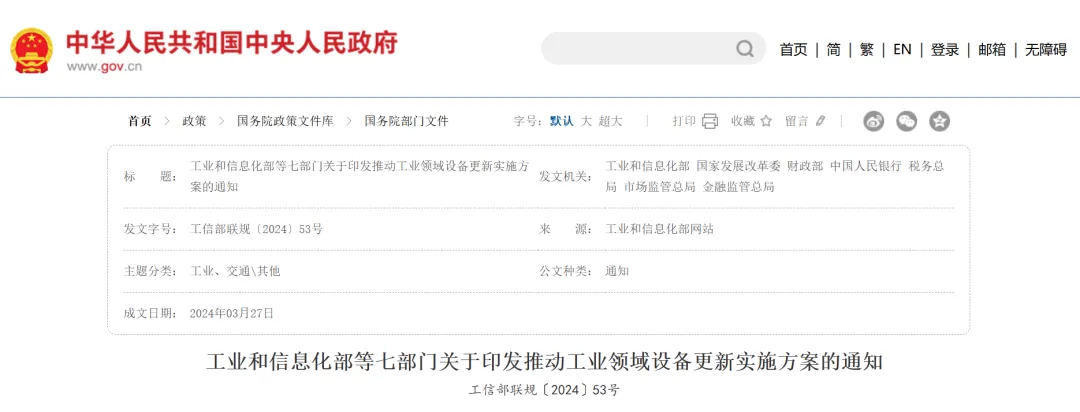Open 国务院政策文件库 breadcrumb link
1080x412 pixels.
pyautogui.click(x=285, y=121)
